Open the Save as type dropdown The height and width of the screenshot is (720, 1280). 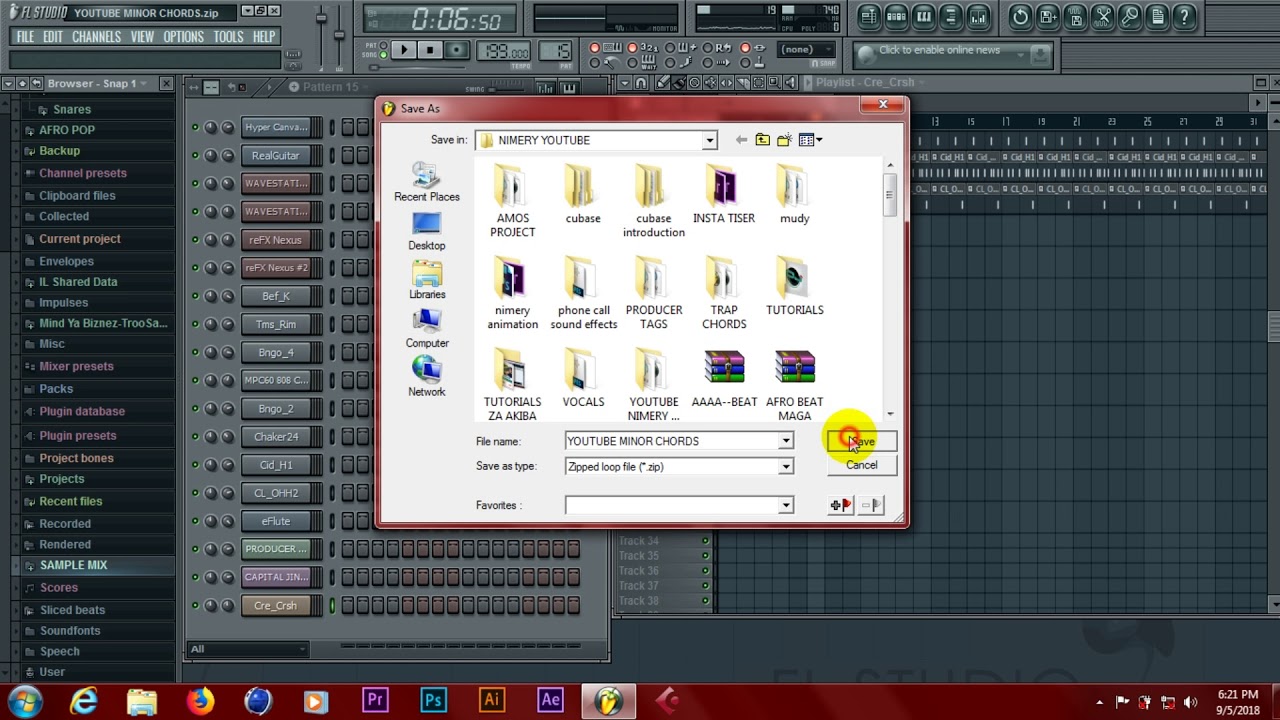(786, 467)
